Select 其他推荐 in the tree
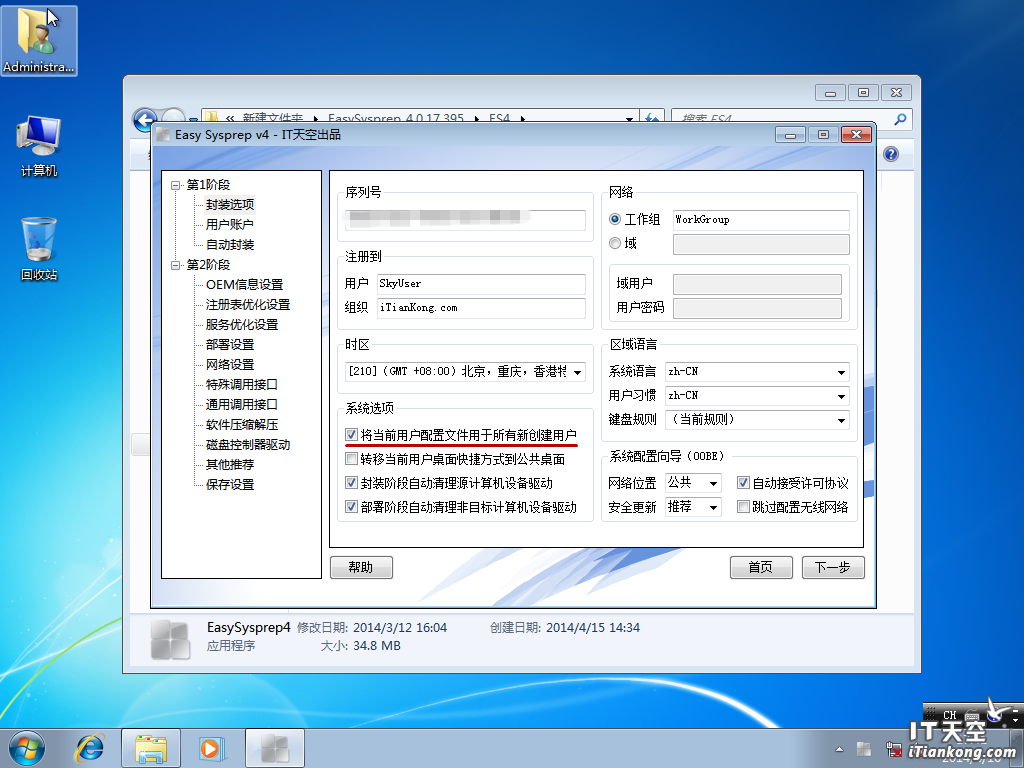Screen dimensions: 1024x768 230,465
